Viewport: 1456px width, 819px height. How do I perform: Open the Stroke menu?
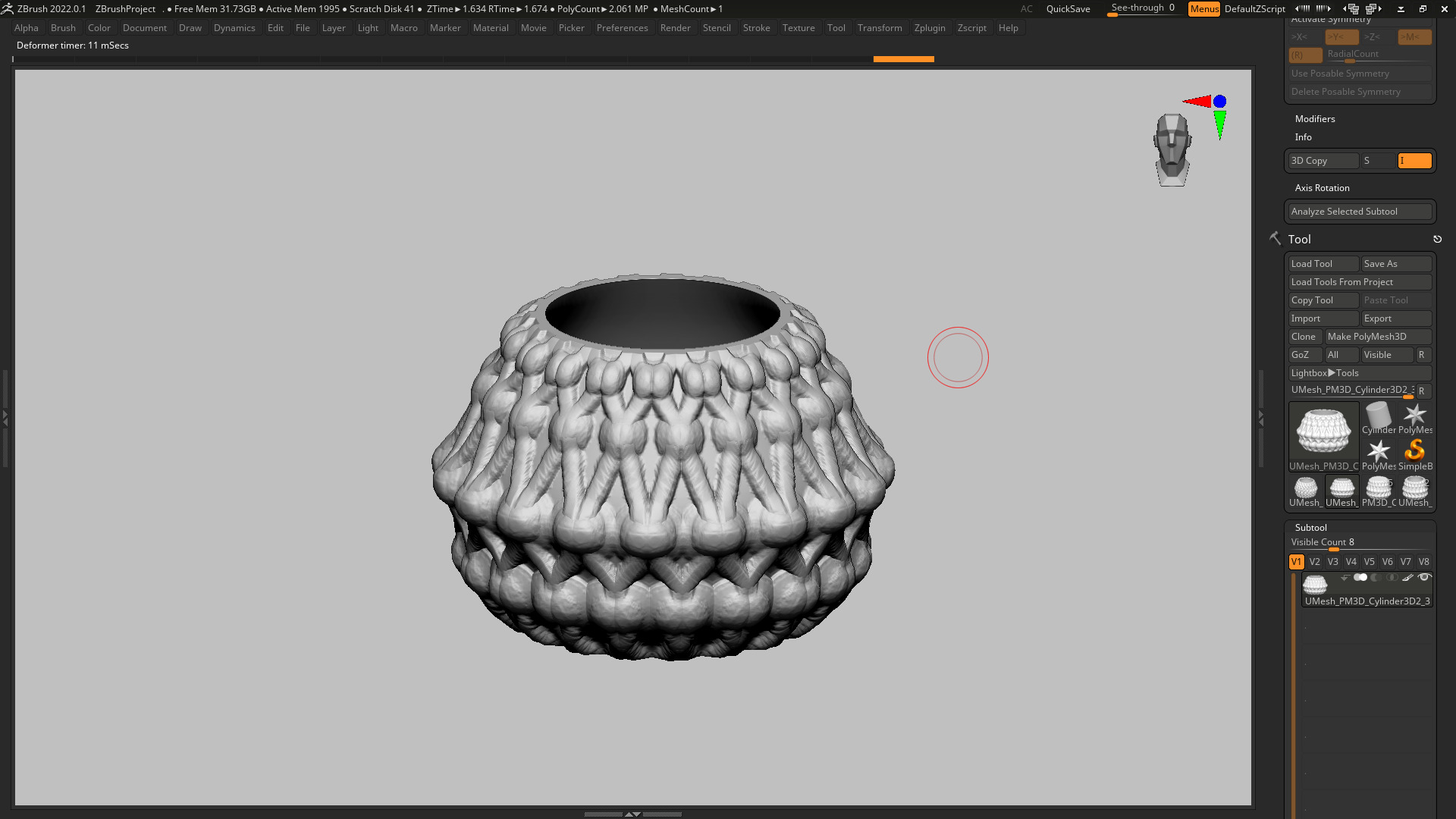click(756, 28)
